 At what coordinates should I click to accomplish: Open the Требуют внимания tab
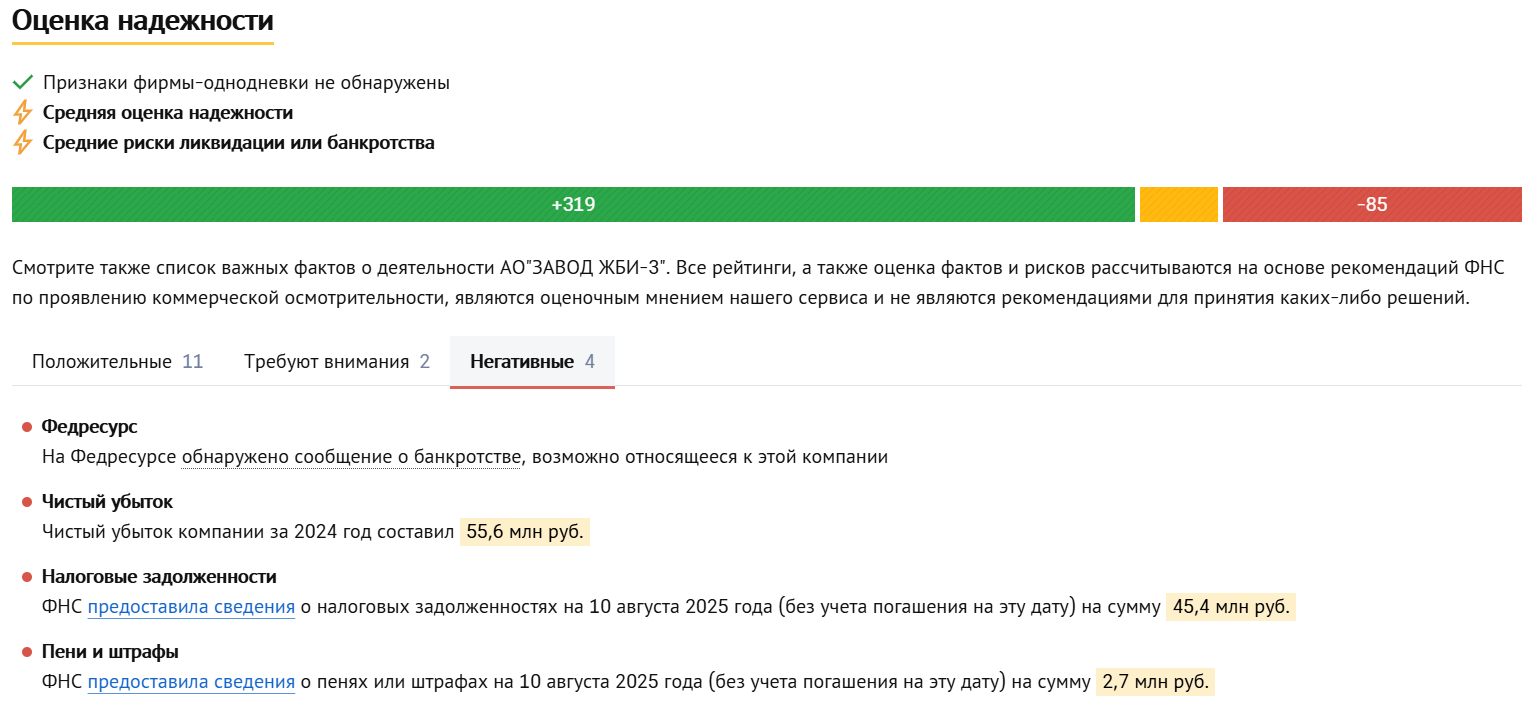click(x=337, y=361)
